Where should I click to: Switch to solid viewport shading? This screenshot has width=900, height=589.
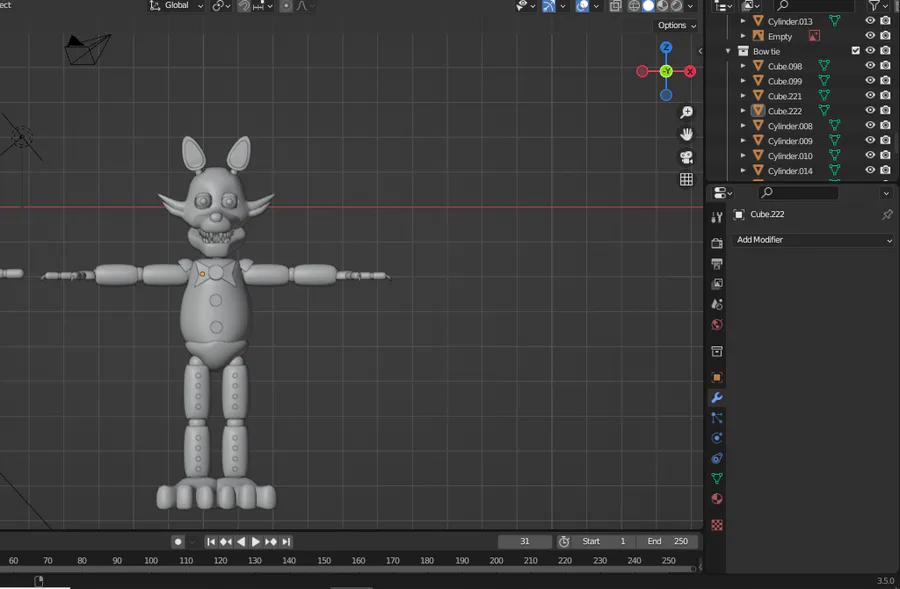[648, 6]
